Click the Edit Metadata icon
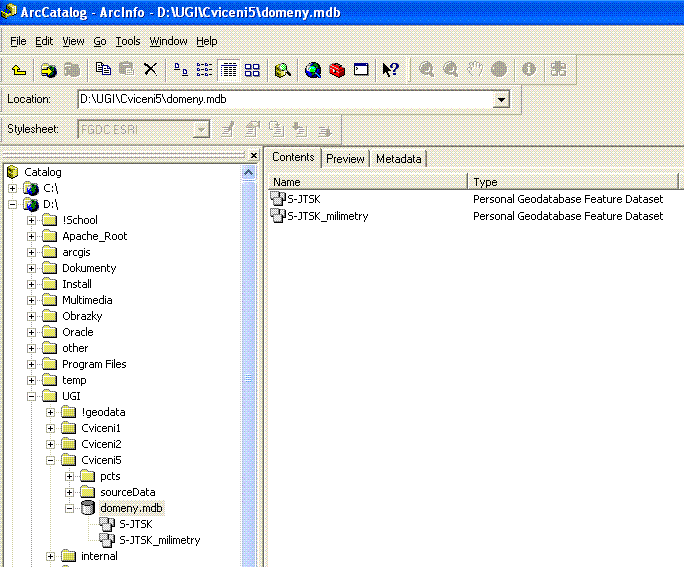684x567 pixels. [x=228, y=129]
